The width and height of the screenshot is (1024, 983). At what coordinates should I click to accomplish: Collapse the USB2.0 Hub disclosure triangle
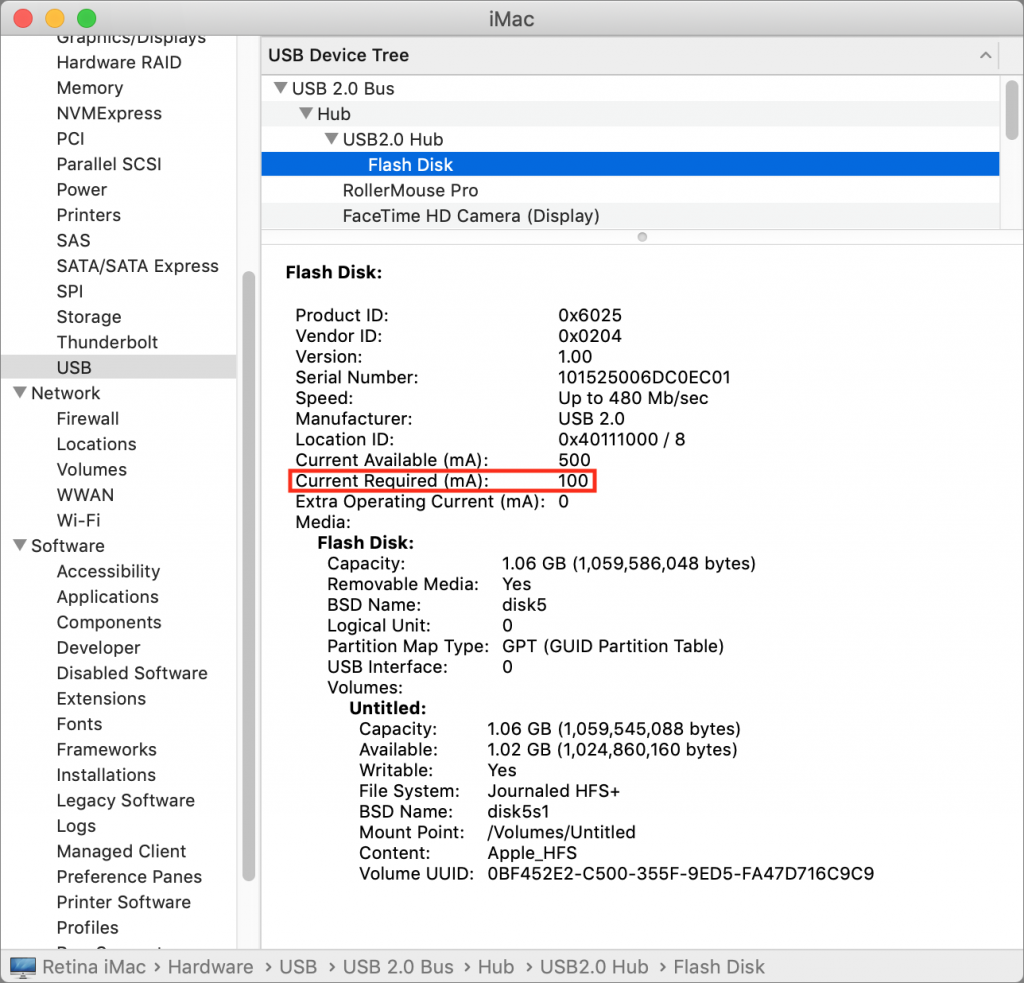(330, 139)
